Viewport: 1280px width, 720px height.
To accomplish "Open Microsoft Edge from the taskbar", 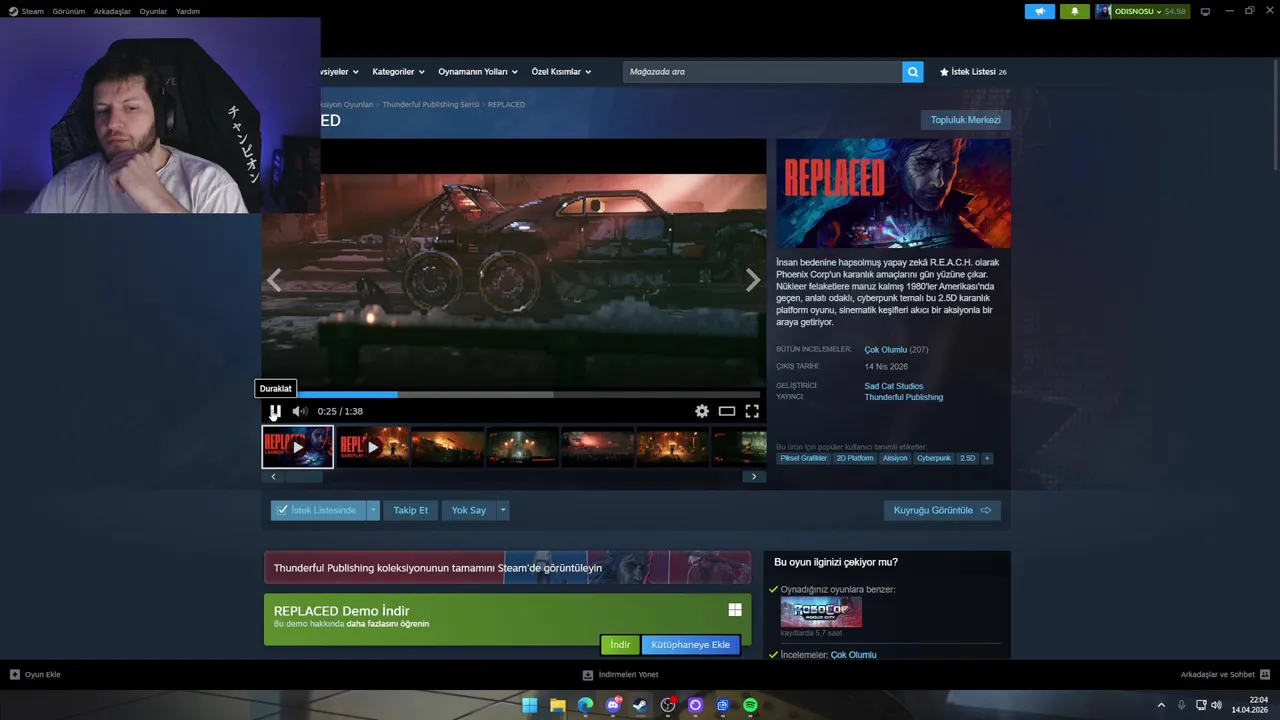I will pos(585,705).
